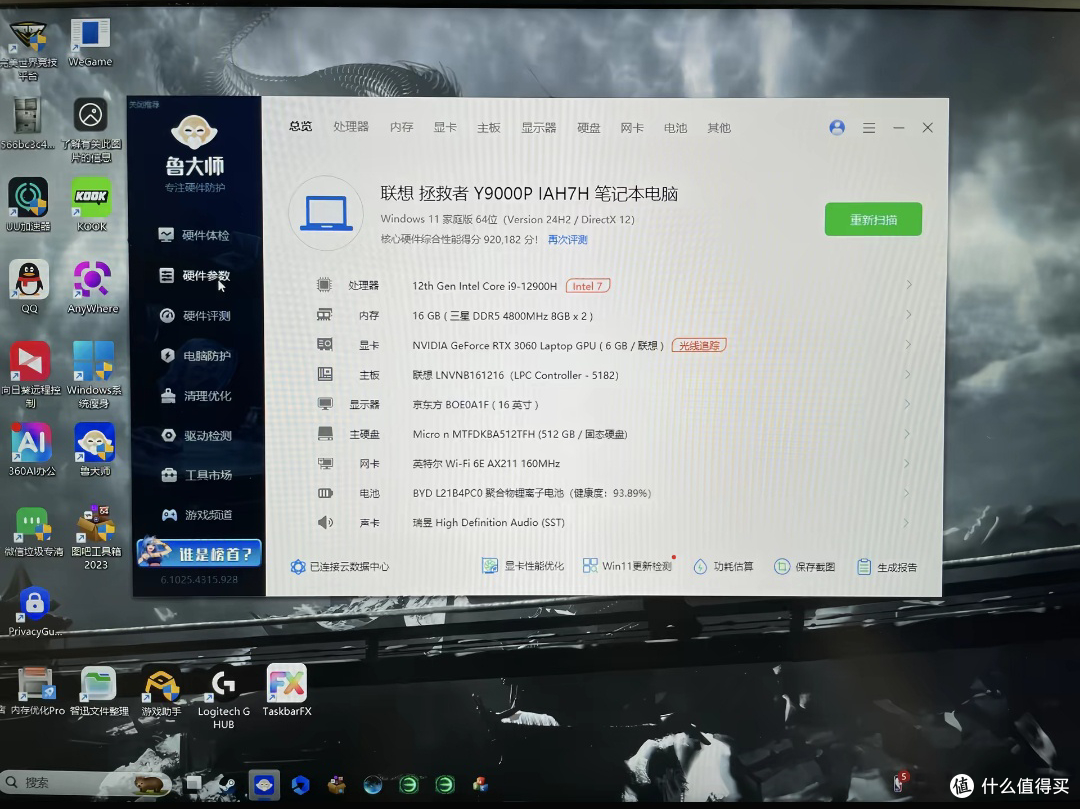Select the 主板 tab
This screenshot has width=1080, height=809.
488,127
